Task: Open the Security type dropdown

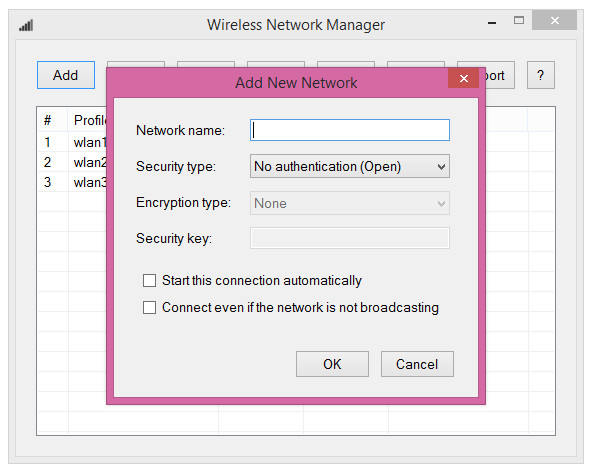Action: (350, 166)
